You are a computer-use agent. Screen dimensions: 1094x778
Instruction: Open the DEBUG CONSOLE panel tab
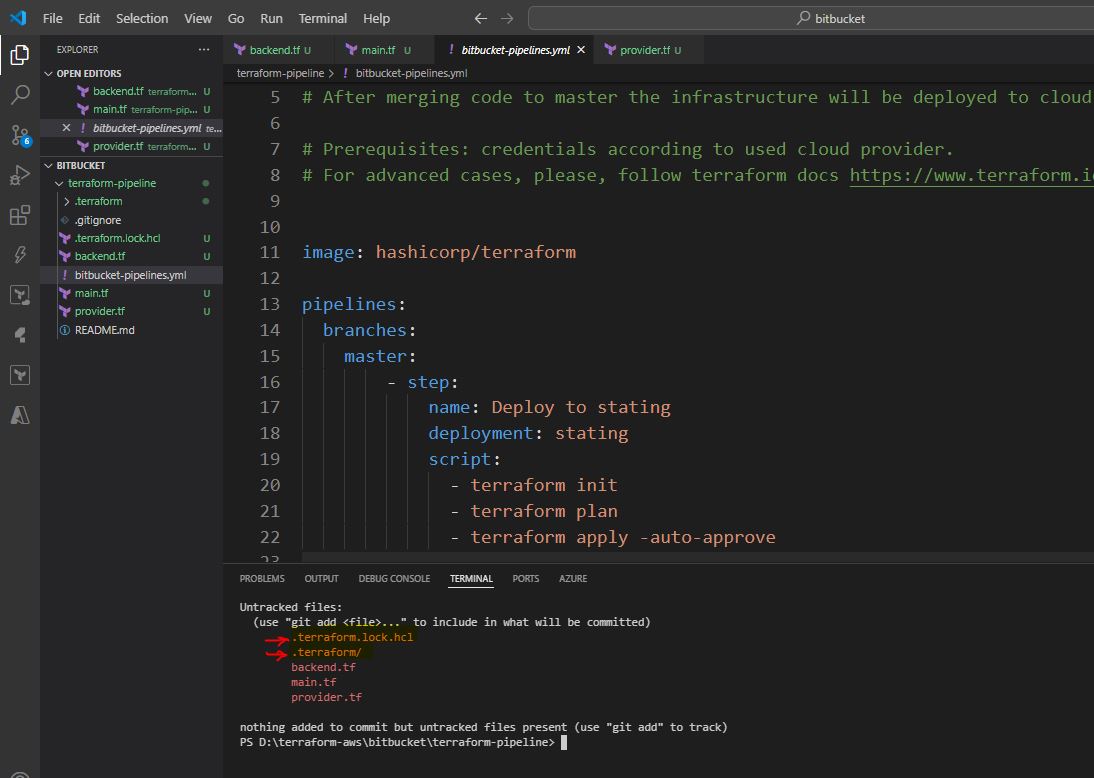[394, 578]
